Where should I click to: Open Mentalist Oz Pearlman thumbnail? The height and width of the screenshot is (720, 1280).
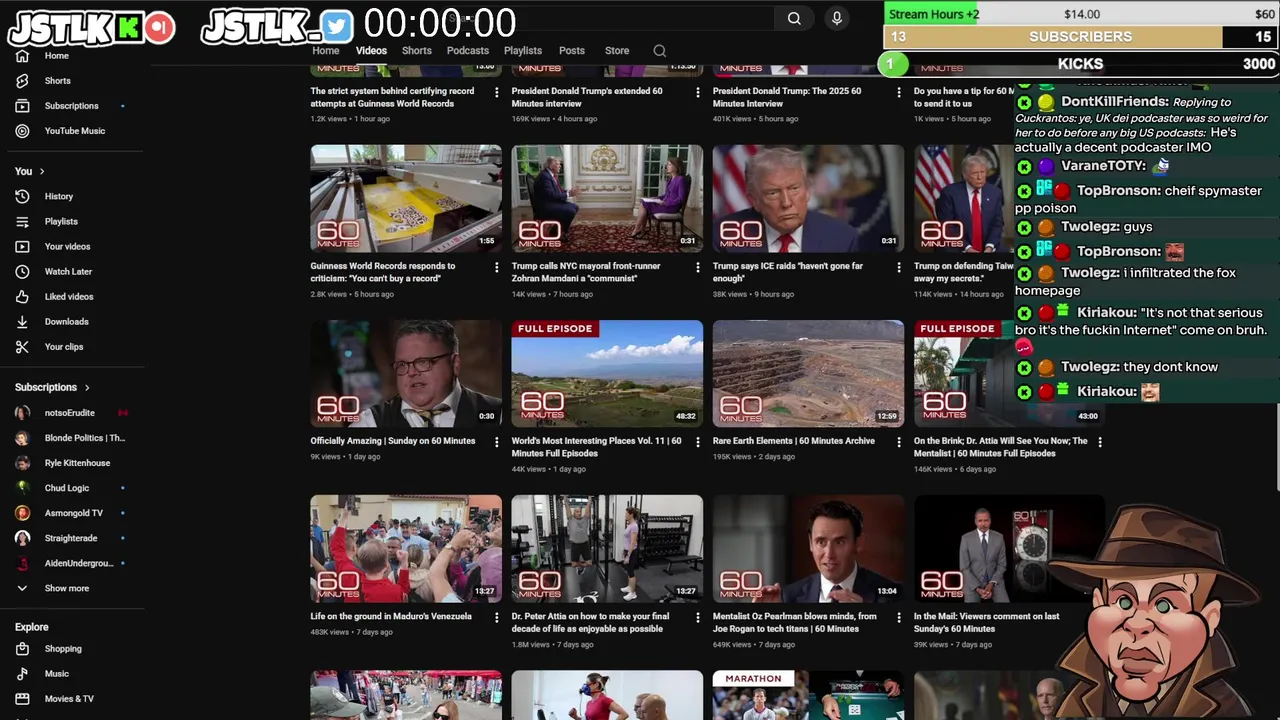click(x=808, y=549)
